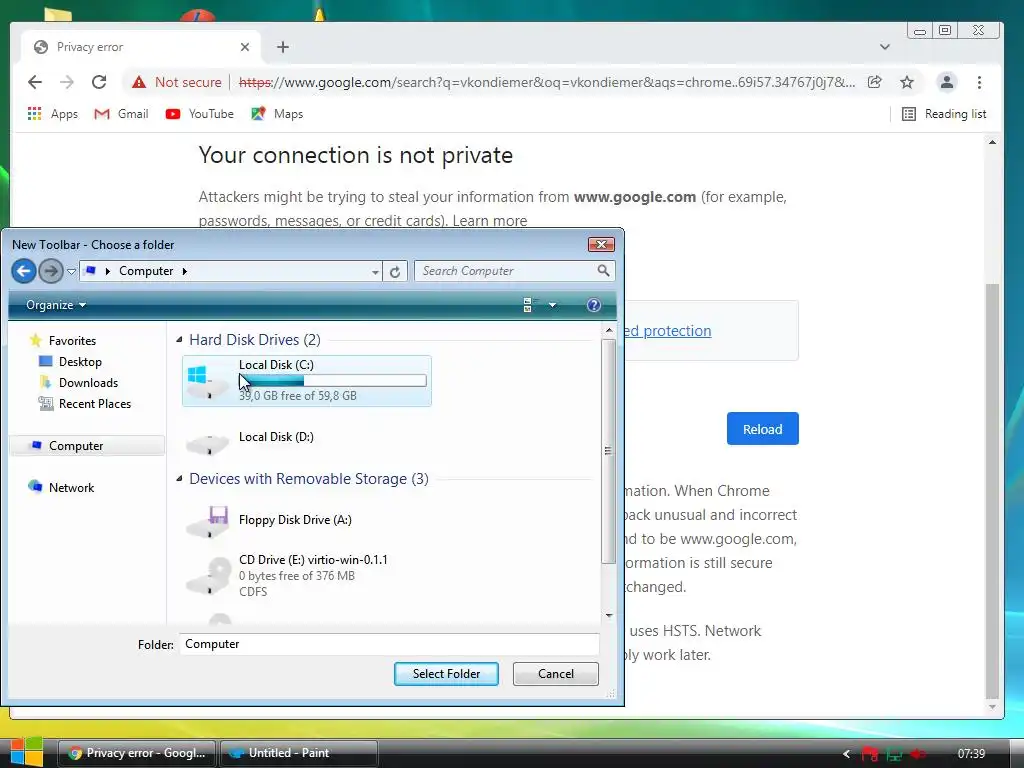Open the Apps bookmark shortcut
The image size is (1024, 768).
[52, 114]
